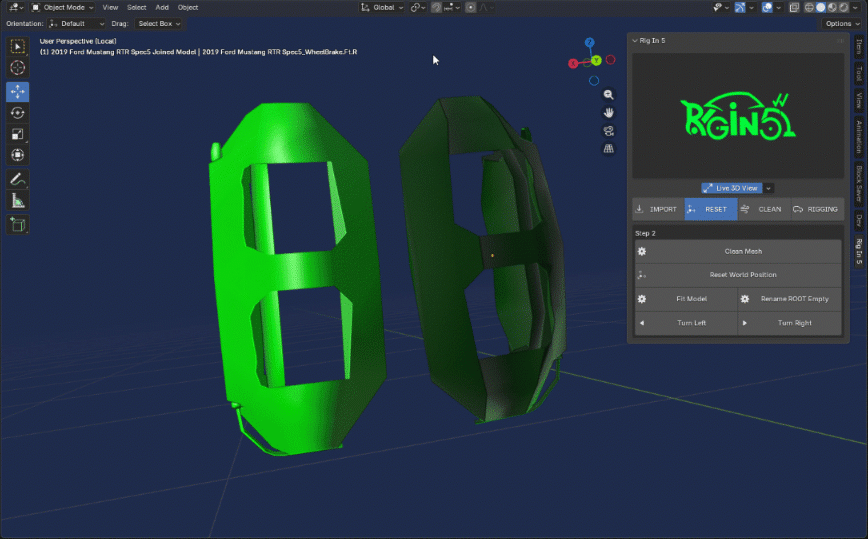Open Global transform orientation dropdown
This screenshot has width=868, height=539.
point(382,8)
